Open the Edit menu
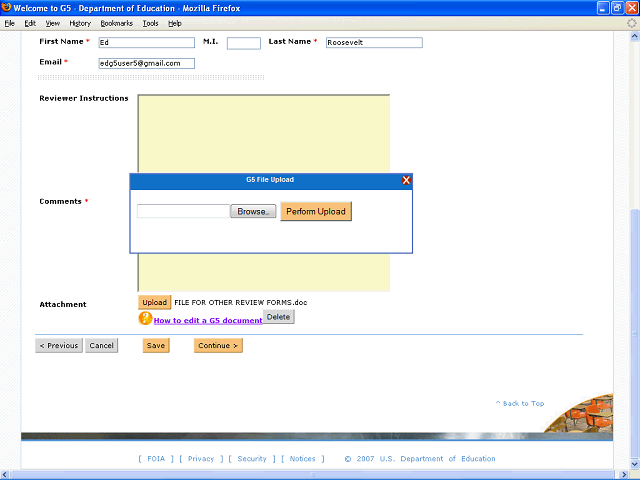This screenshot has height=480, width=640. pyautogui.click(x=30, y=23)
